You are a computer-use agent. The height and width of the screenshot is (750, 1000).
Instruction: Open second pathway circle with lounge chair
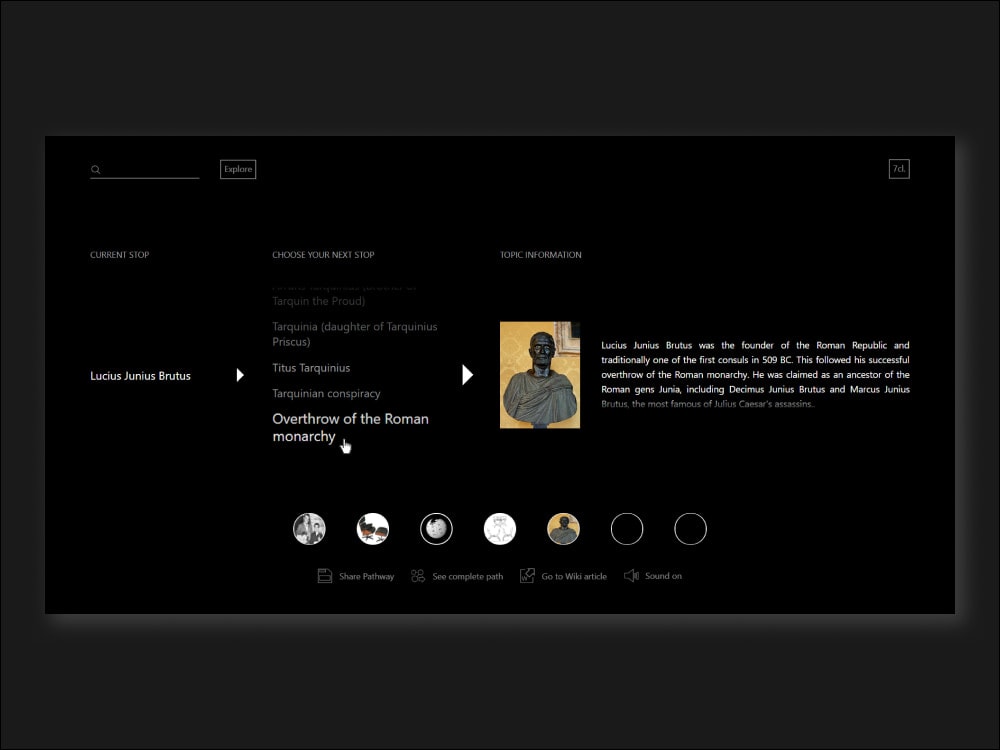click(x=373, y=529)
